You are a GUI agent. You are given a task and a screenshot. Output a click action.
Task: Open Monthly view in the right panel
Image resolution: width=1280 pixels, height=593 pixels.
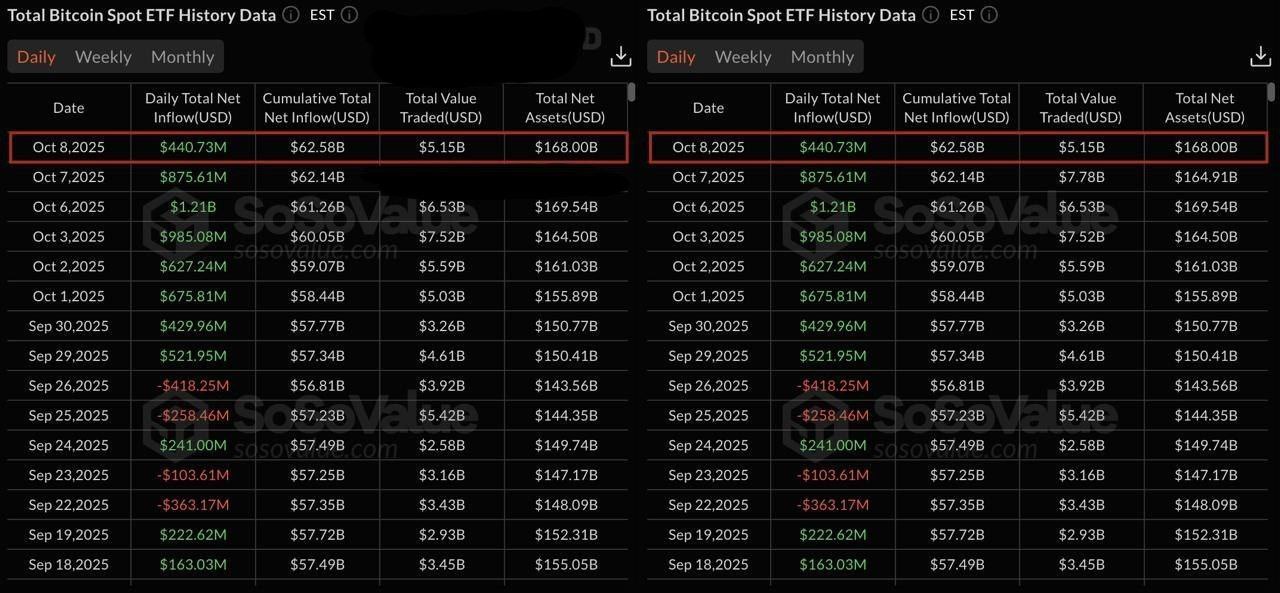point(822,57)
